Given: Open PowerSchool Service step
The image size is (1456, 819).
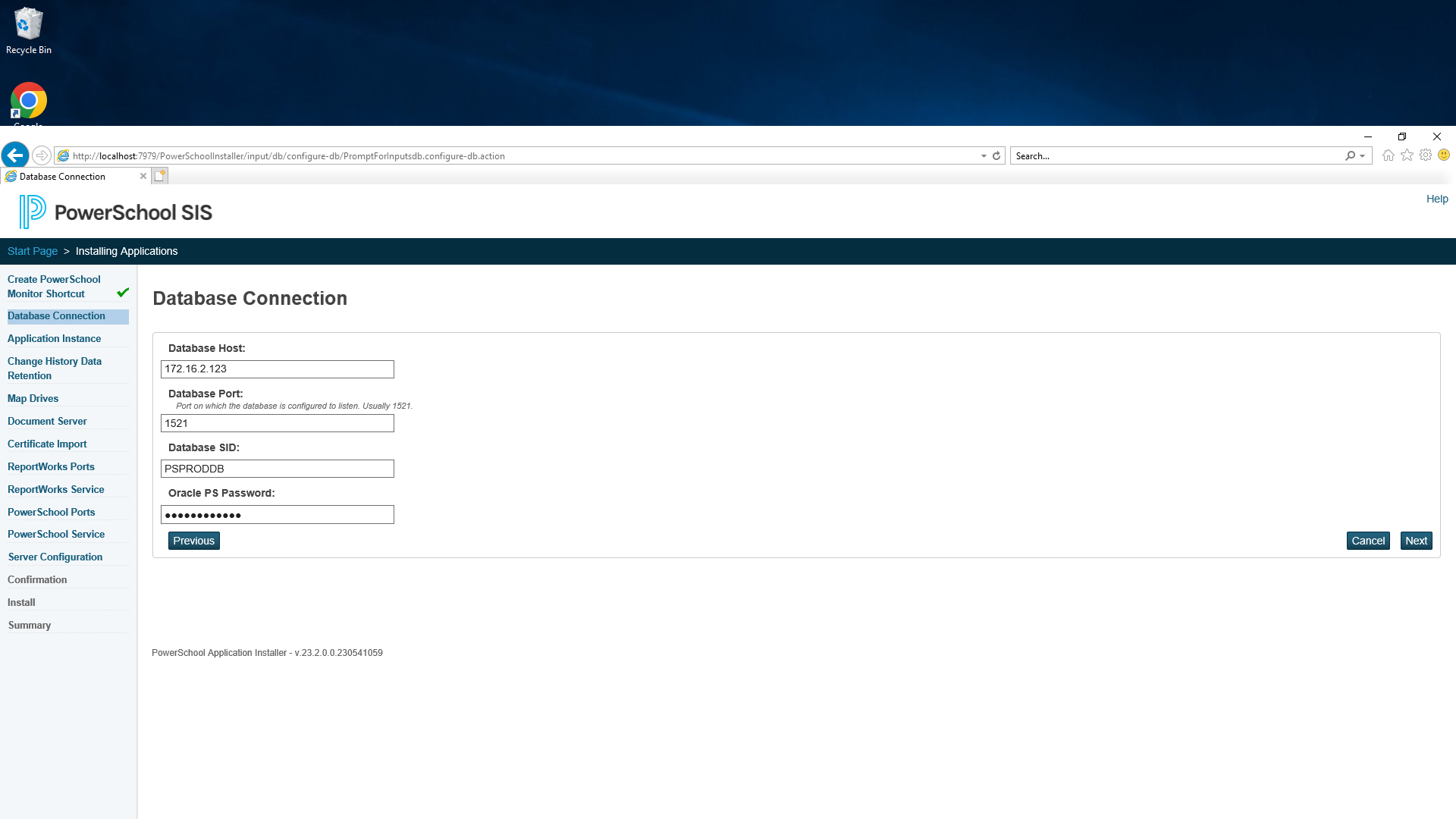Looking at the screenshot, I should click(56, 535).
